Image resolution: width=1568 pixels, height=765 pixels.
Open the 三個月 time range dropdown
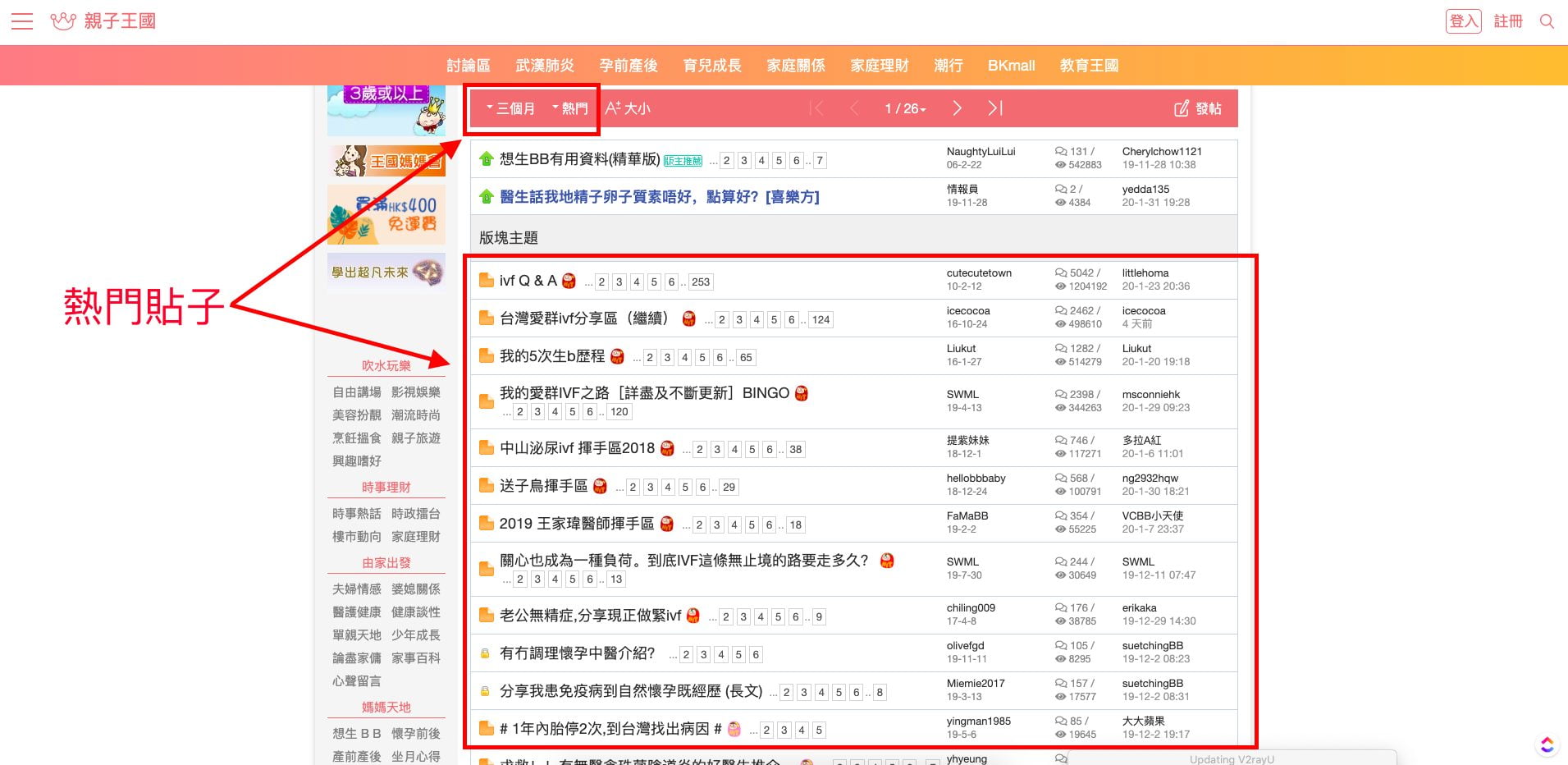(510, 108)
